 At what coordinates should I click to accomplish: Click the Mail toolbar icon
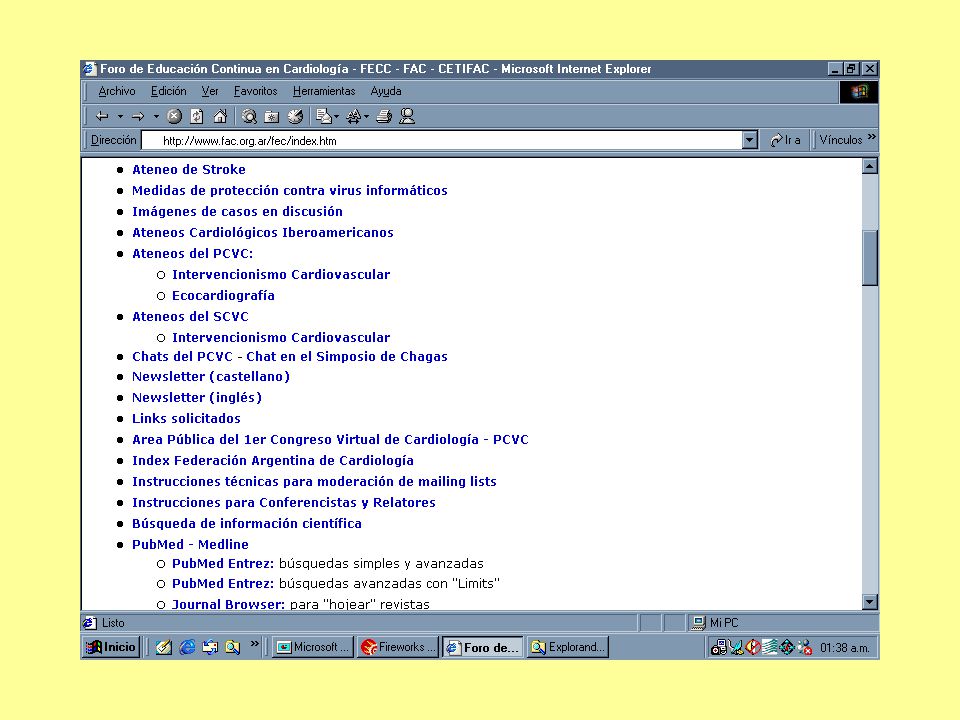(323, 116)
